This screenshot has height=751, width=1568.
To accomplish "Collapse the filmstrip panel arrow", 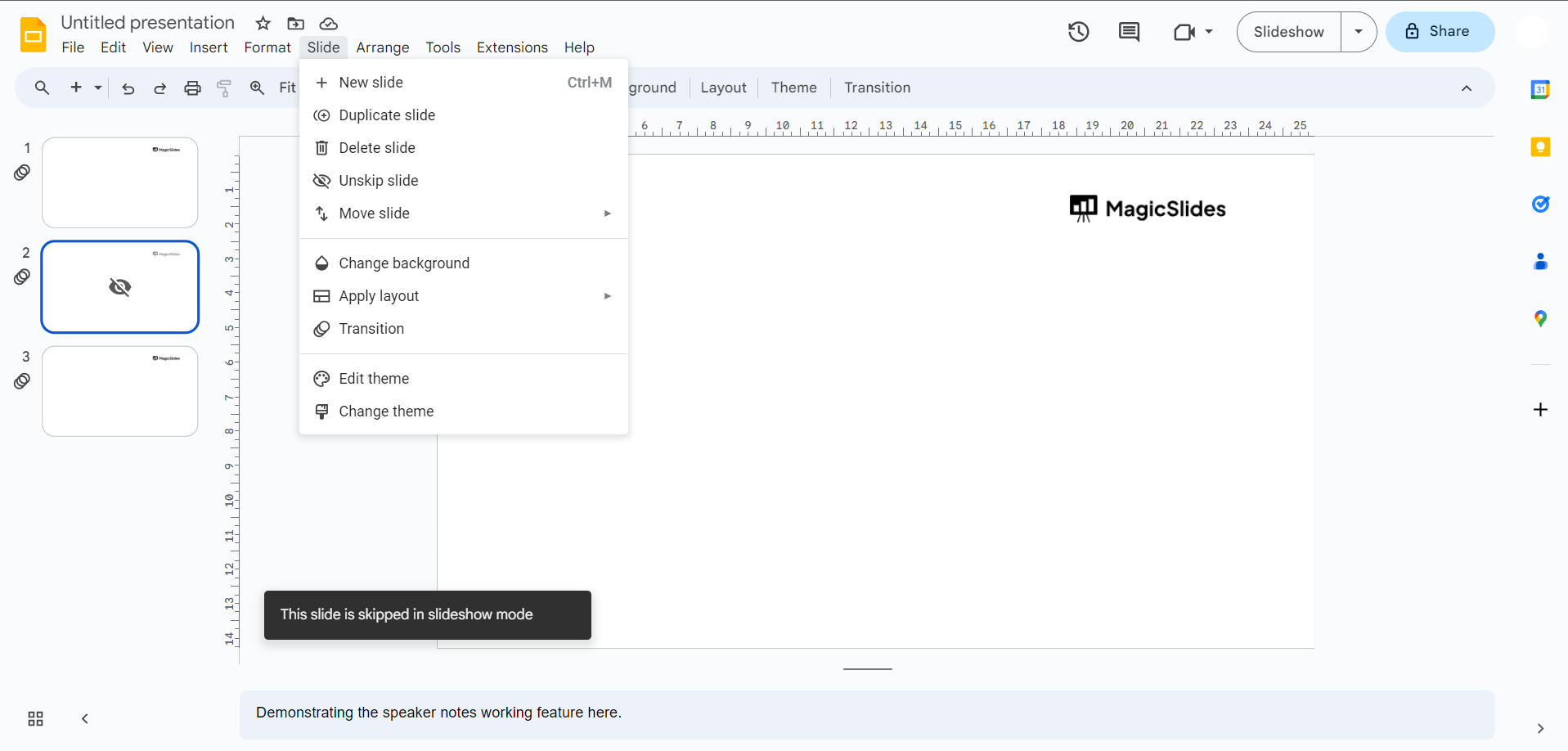I will [84, 719].
